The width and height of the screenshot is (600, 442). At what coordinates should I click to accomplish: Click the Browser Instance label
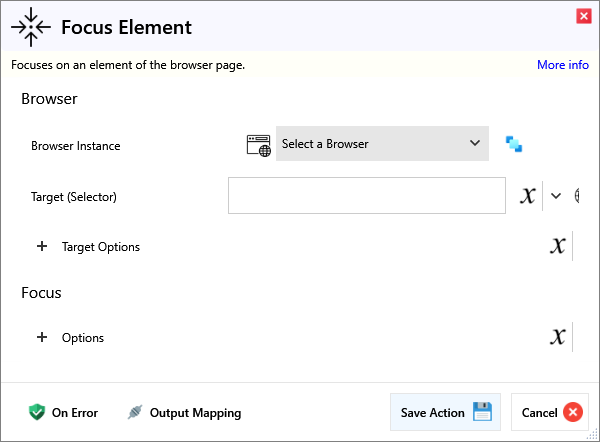tap(76, 146)
